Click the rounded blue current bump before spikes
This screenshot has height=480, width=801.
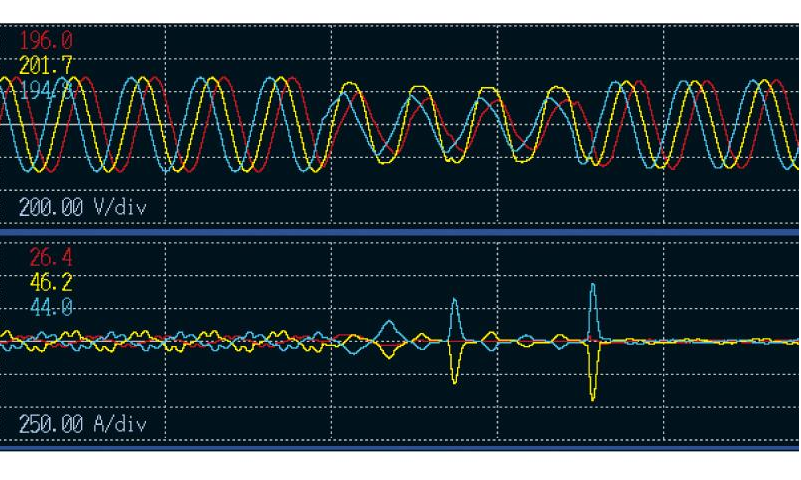pos(389,323)
